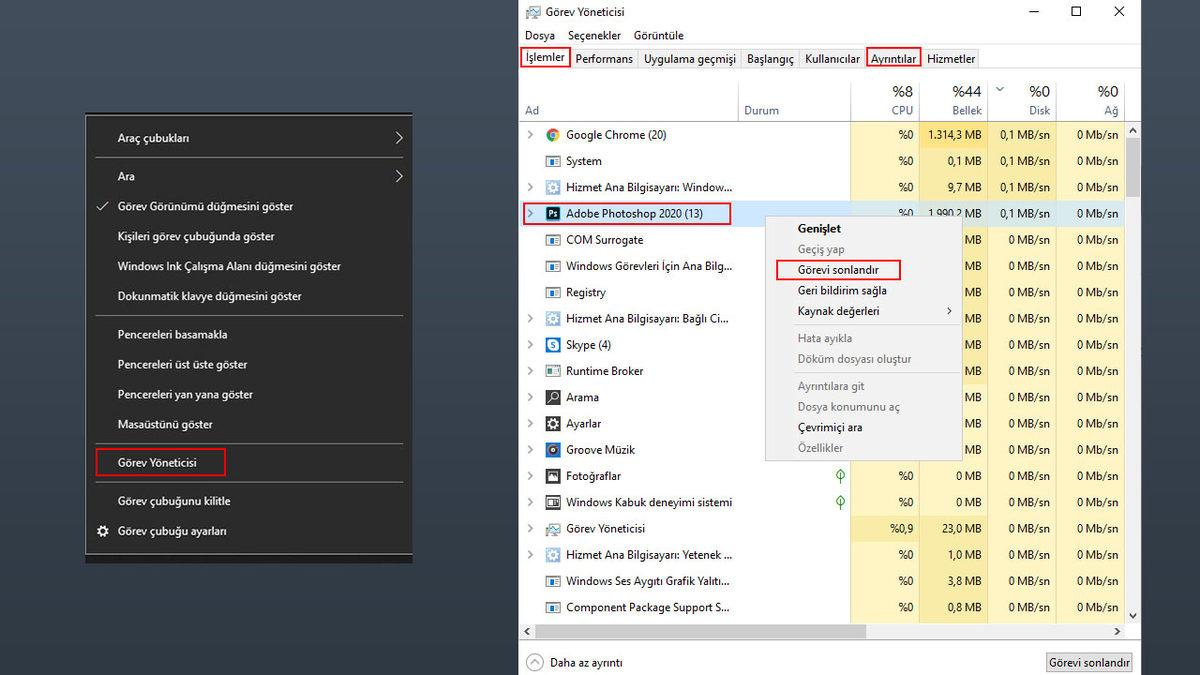The width and height of the screenshot is (1200, 675).
Task: Switch to the Performans tab
Action: (x=604, y=59)
